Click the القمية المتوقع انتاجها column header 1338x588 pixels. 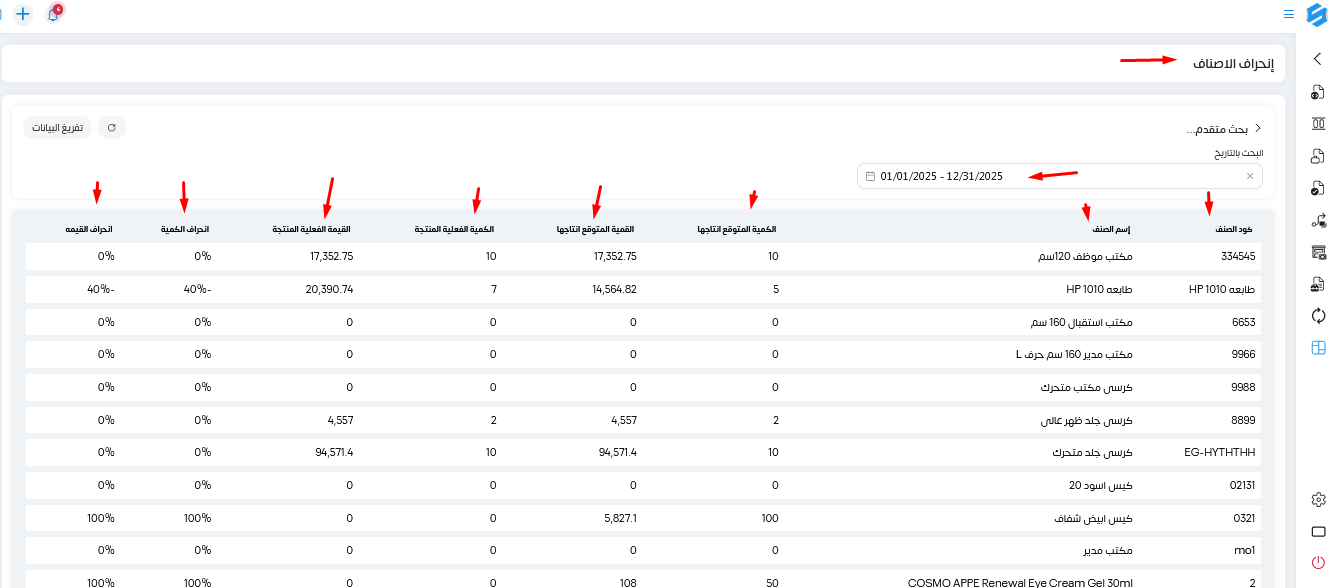pos(596,230)
